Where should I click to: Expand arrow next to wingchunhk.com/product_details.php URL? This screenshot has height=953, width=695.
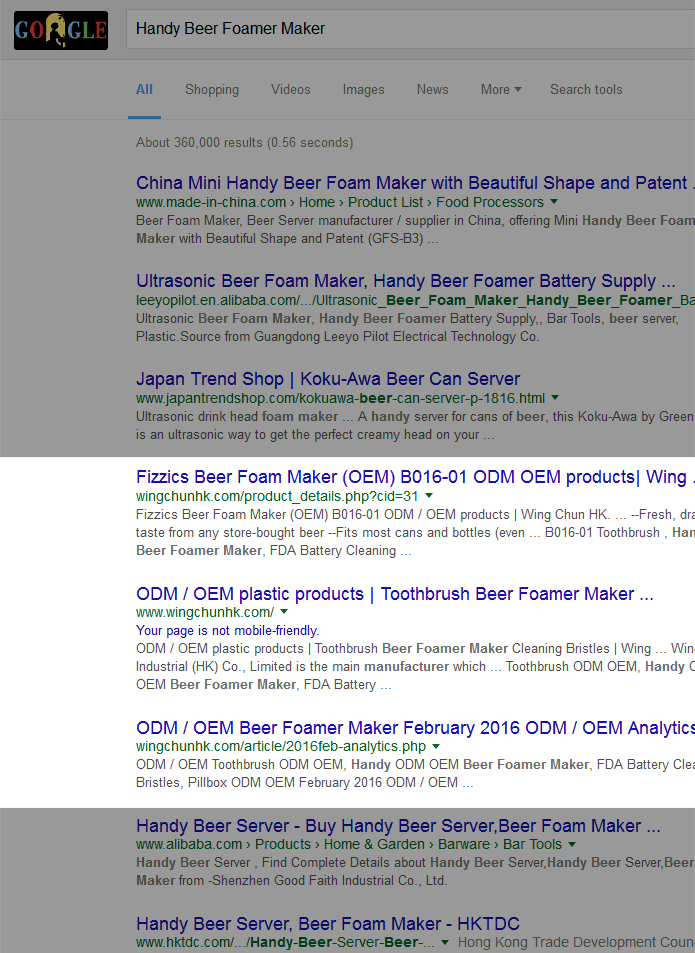pos(429,495)
